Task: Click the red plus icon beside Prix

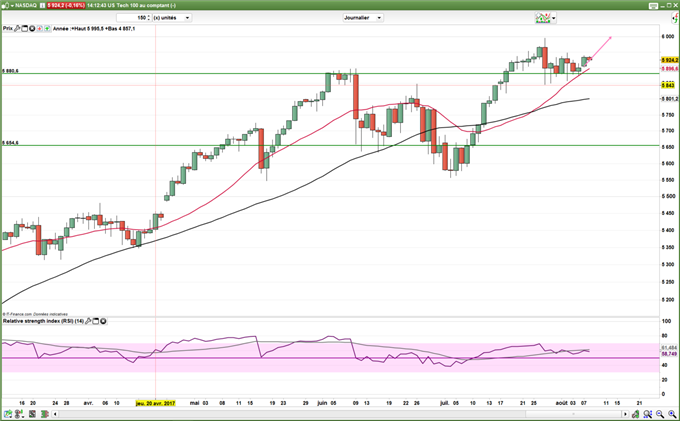Action: point(39,28)
